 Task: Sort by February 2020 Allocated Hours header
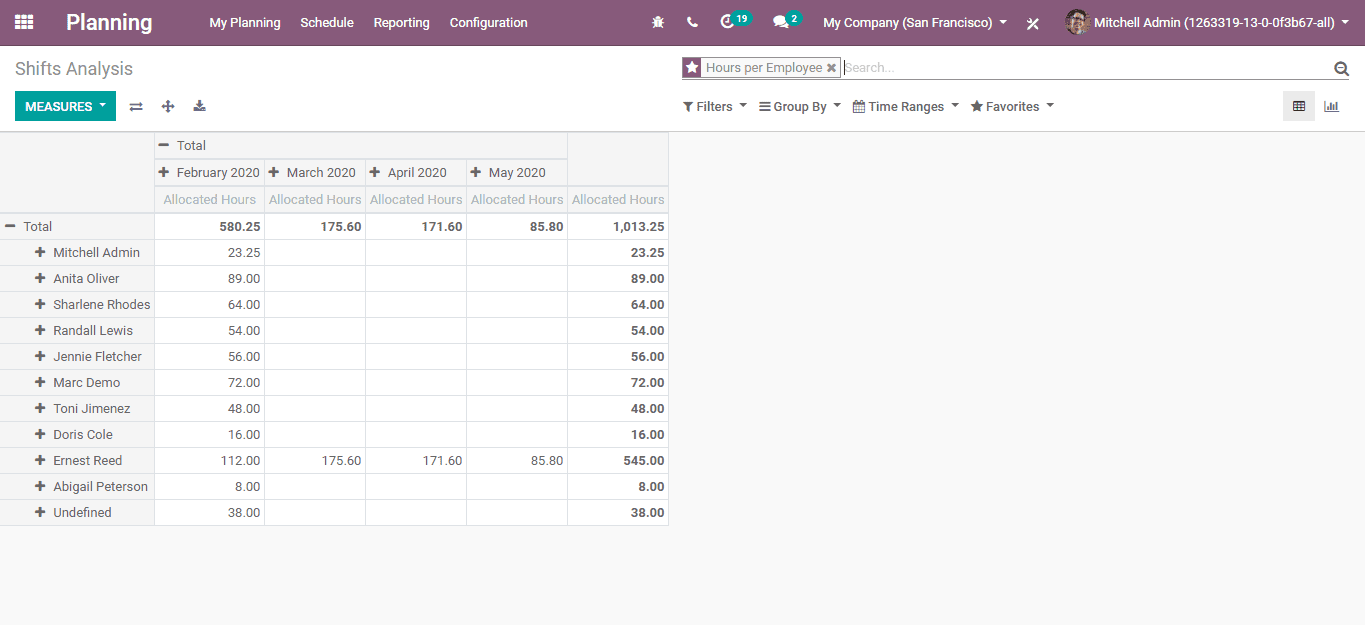click(209, 199)
